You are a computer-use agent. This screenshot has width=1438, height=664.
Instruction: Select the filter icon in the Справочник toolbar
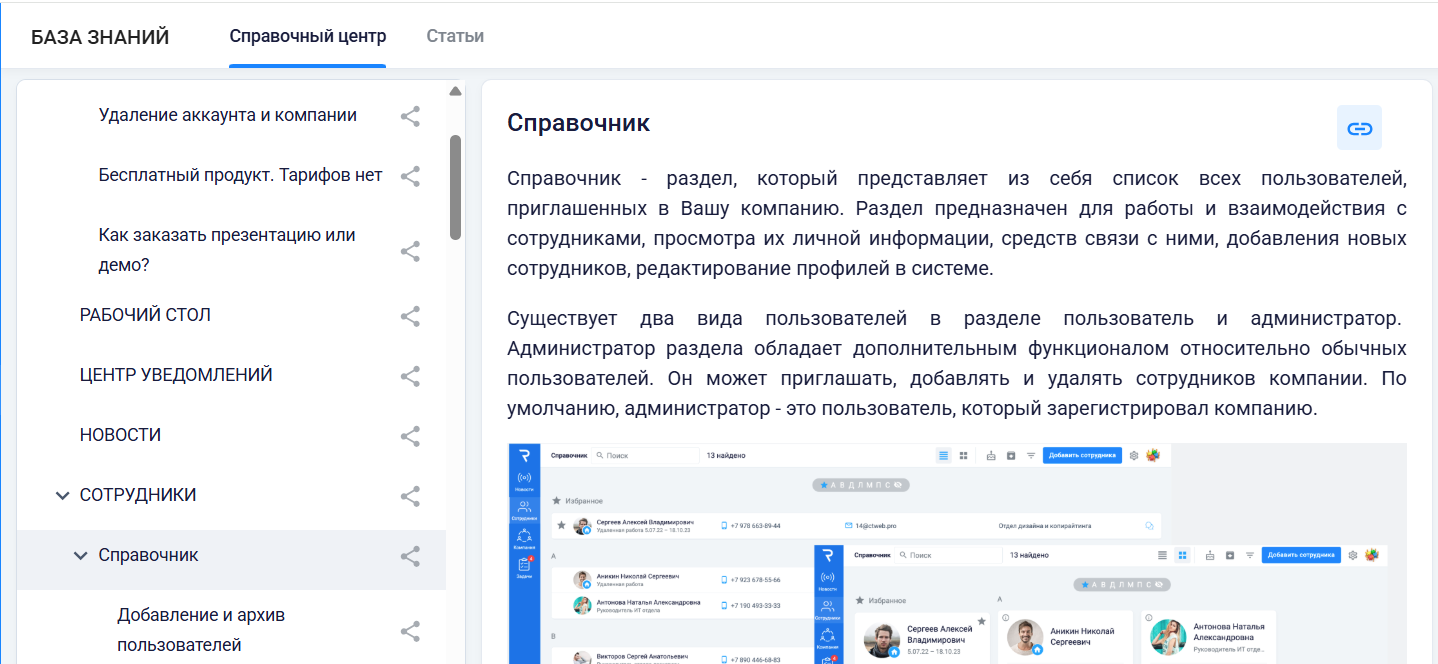tap(1032, 456)
